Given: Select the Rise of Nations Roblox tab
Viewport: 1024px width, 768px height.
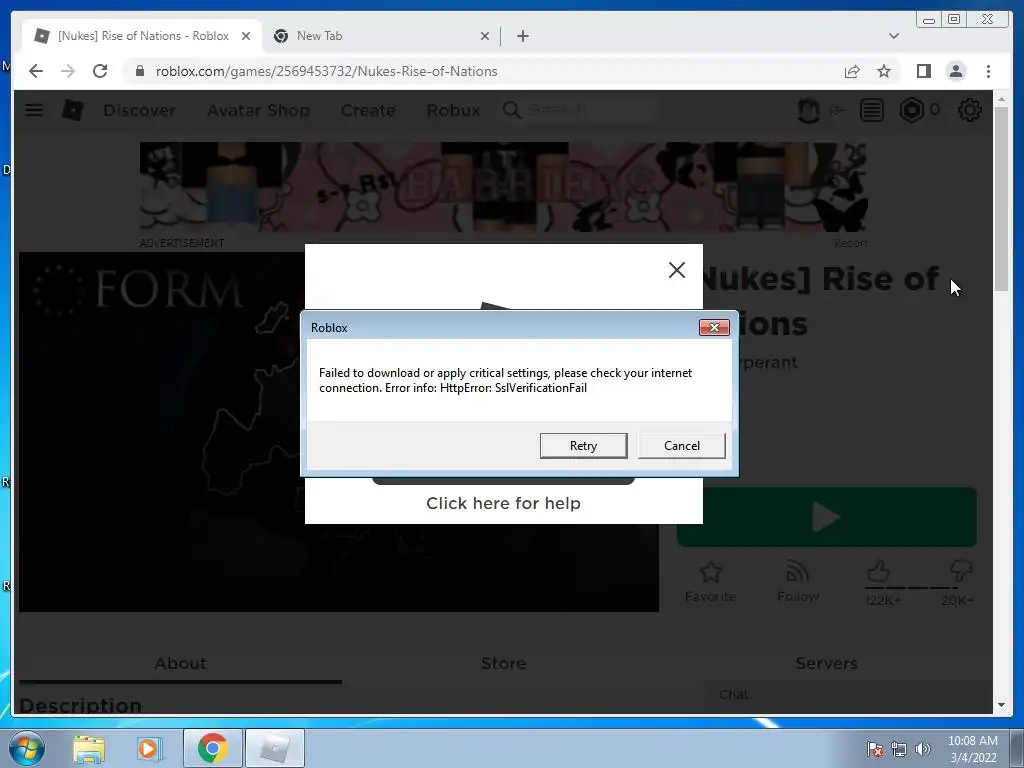Looking at the screenshot, I should (x=141, y=36).
